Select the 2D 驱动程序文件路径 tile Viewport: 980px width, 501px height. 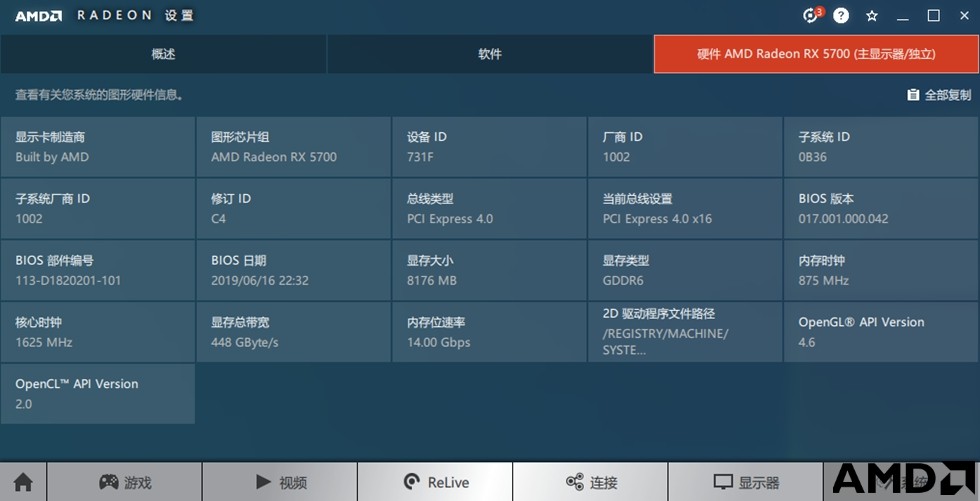[x=685, y=332]
